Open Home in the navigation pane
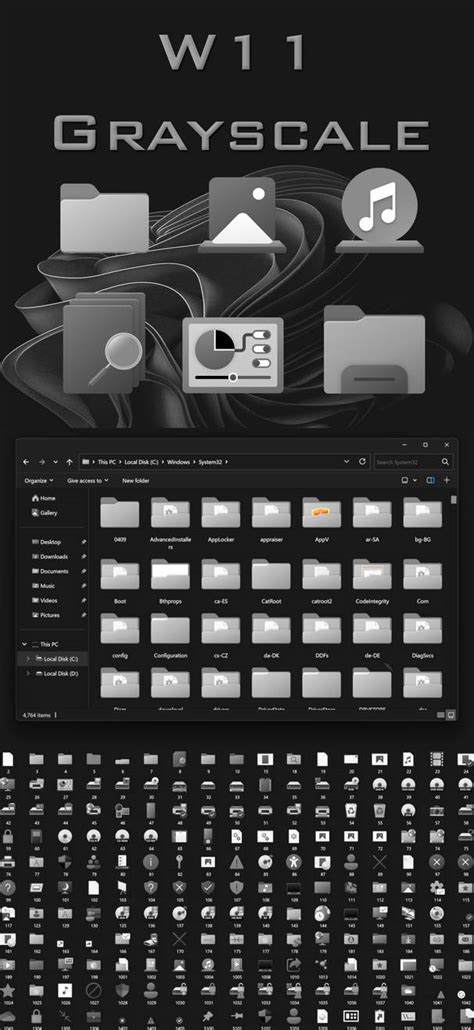 pos(43,498)
